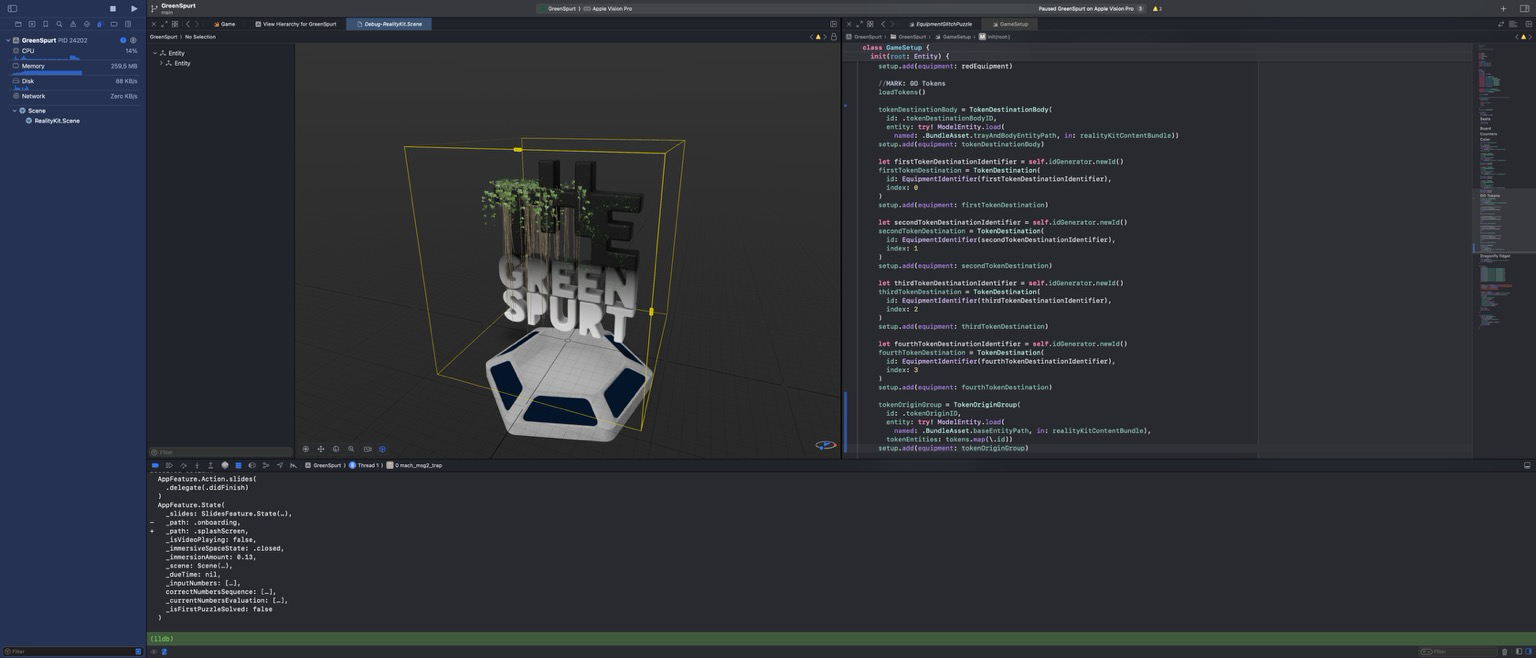Open the Thread 1 breadcrumb in debug bar
This screenshot has width=1536, height=658.
point(364,465)
